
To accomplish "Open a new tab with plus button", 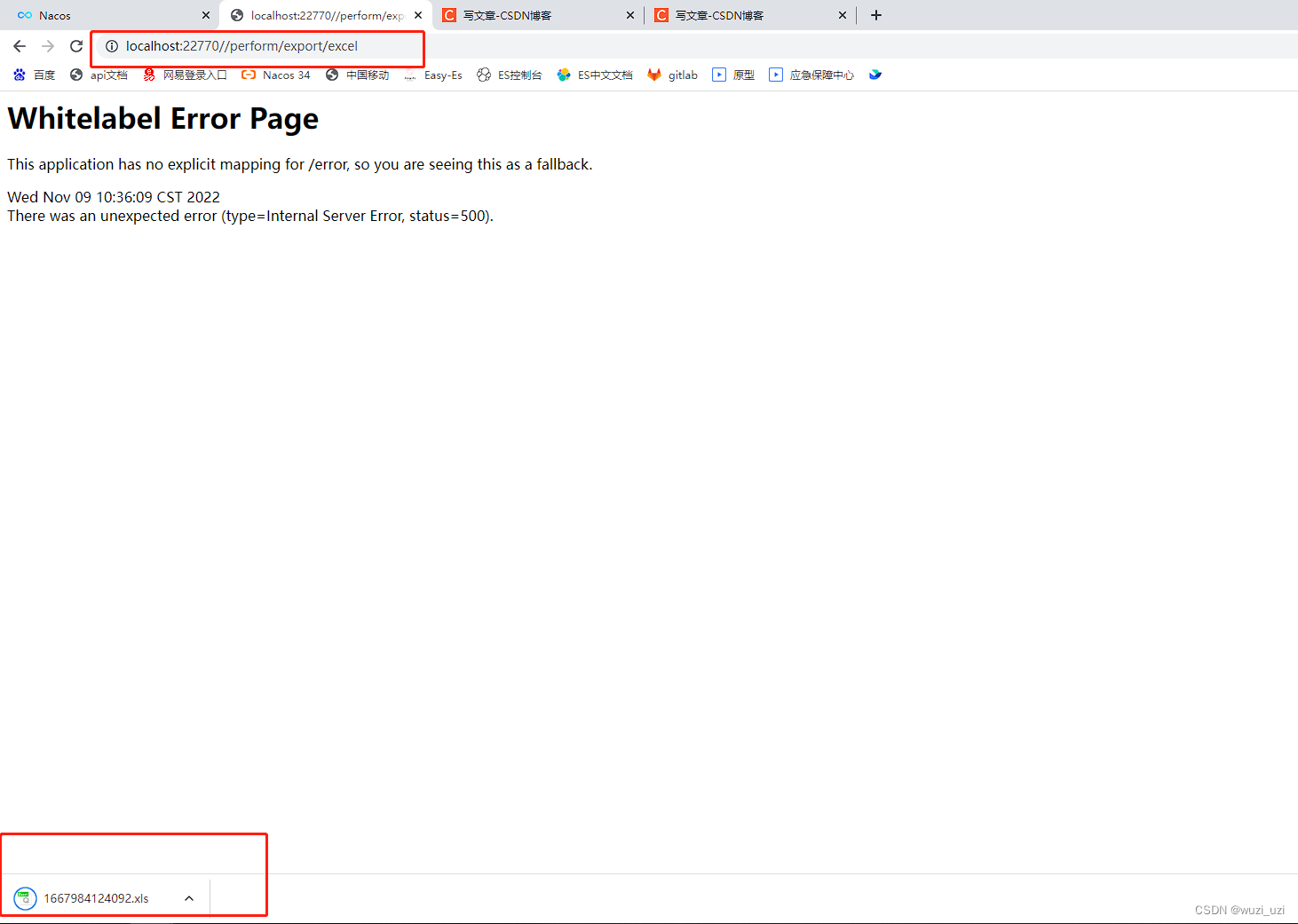I will (x=876, y=15).
